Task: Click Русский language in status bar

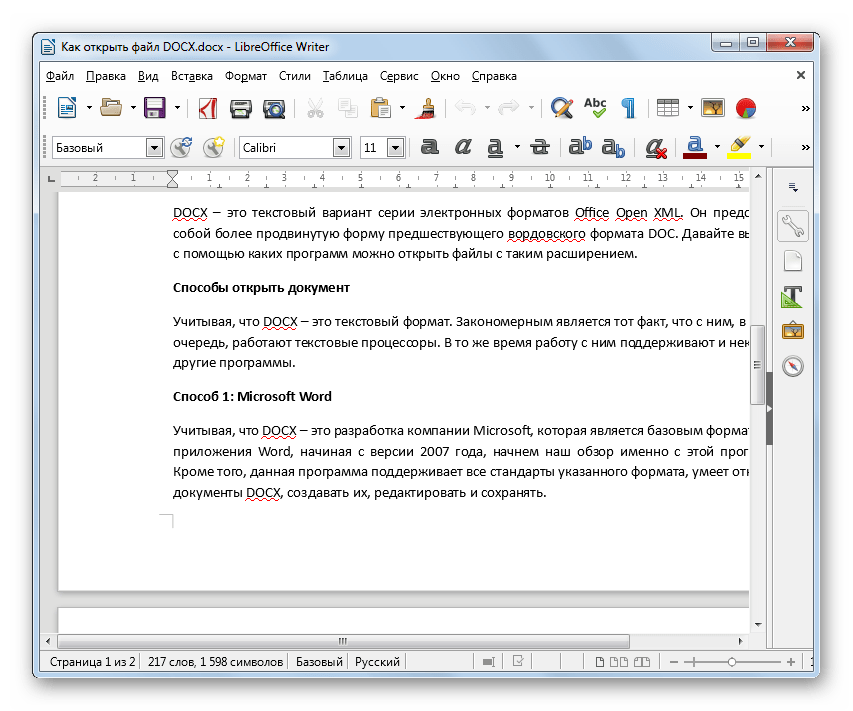Action: coord(377,662)
